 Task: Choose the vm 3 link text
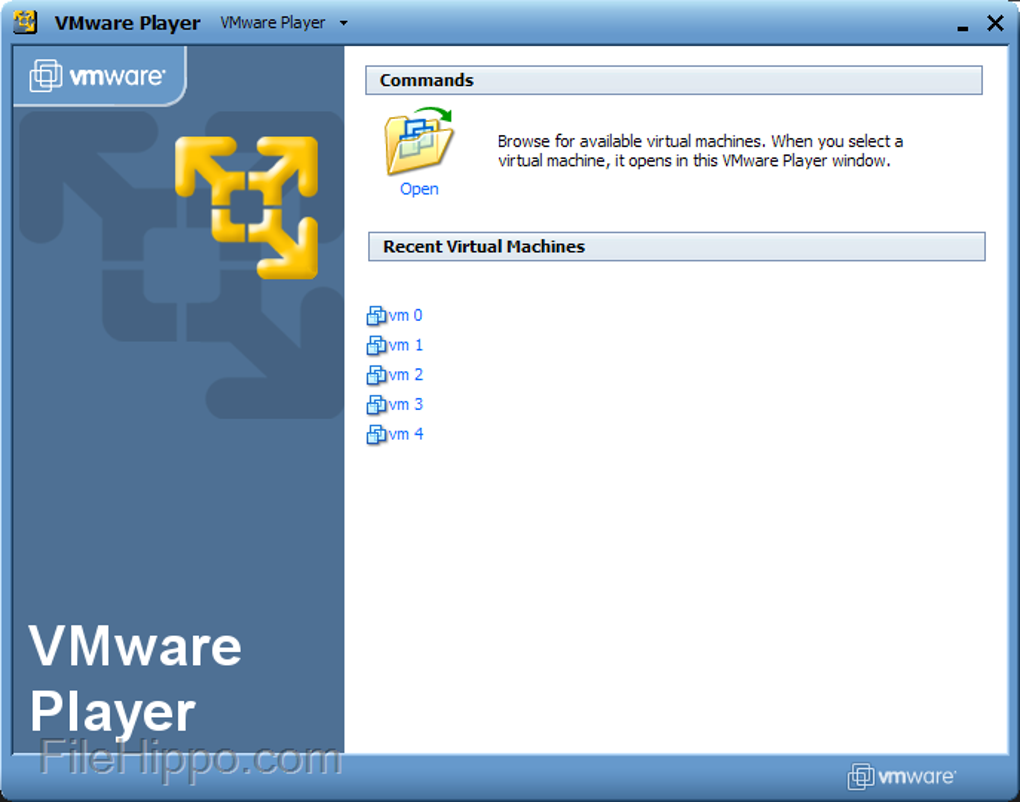(x=406, y=405)
